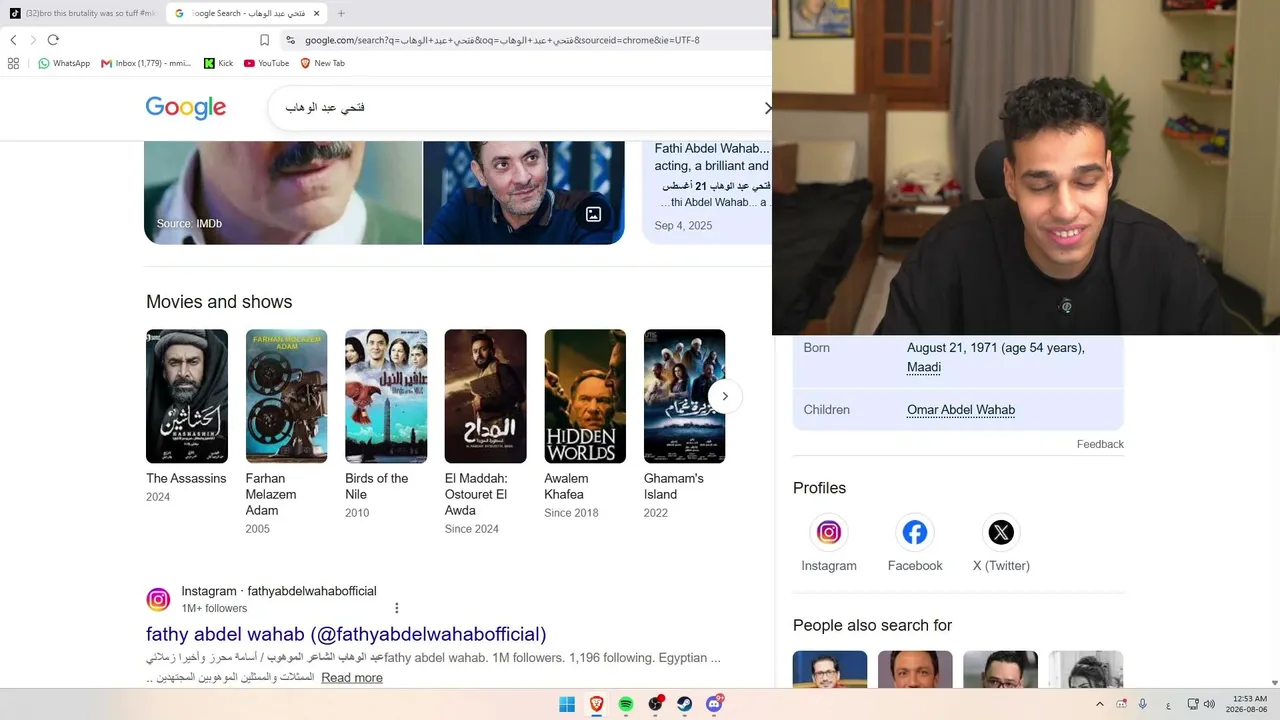Screen dimensions: 1280x720
Task: Click the address bar URL
Action: coord(502,40)
